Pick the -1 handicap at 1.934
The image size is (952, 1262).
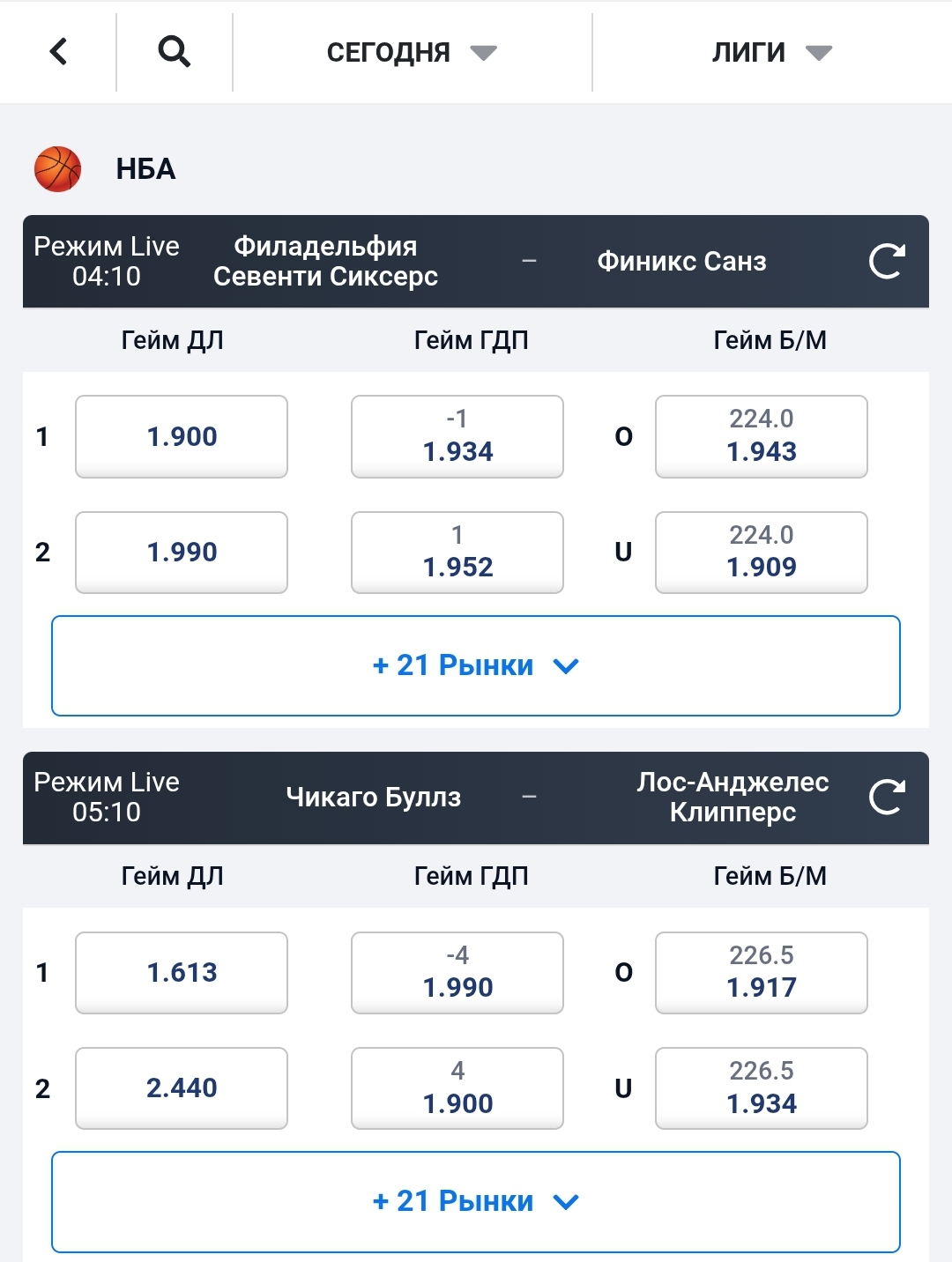(x=457, y=436)
